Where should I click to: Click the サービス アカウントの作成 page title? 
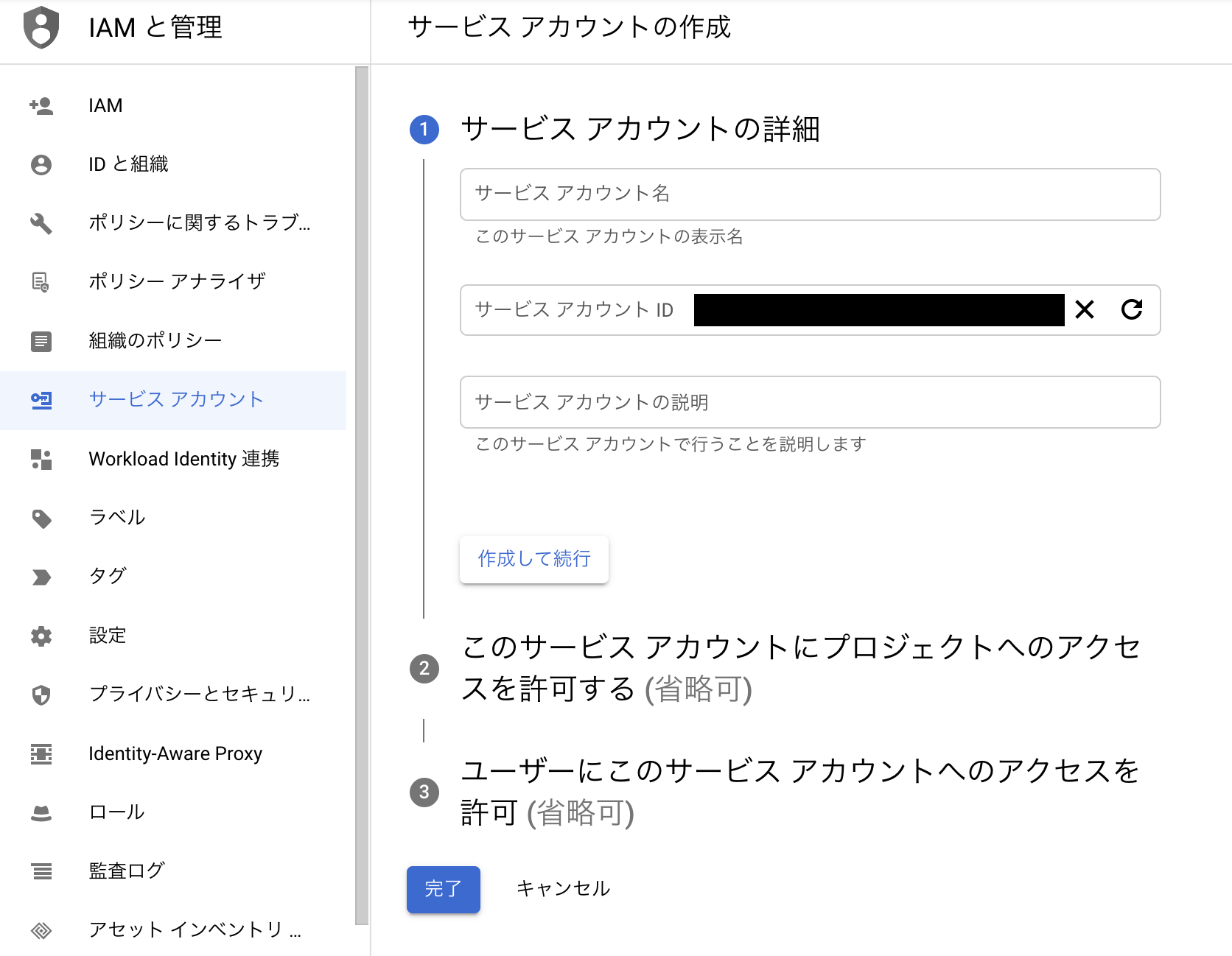569,27
